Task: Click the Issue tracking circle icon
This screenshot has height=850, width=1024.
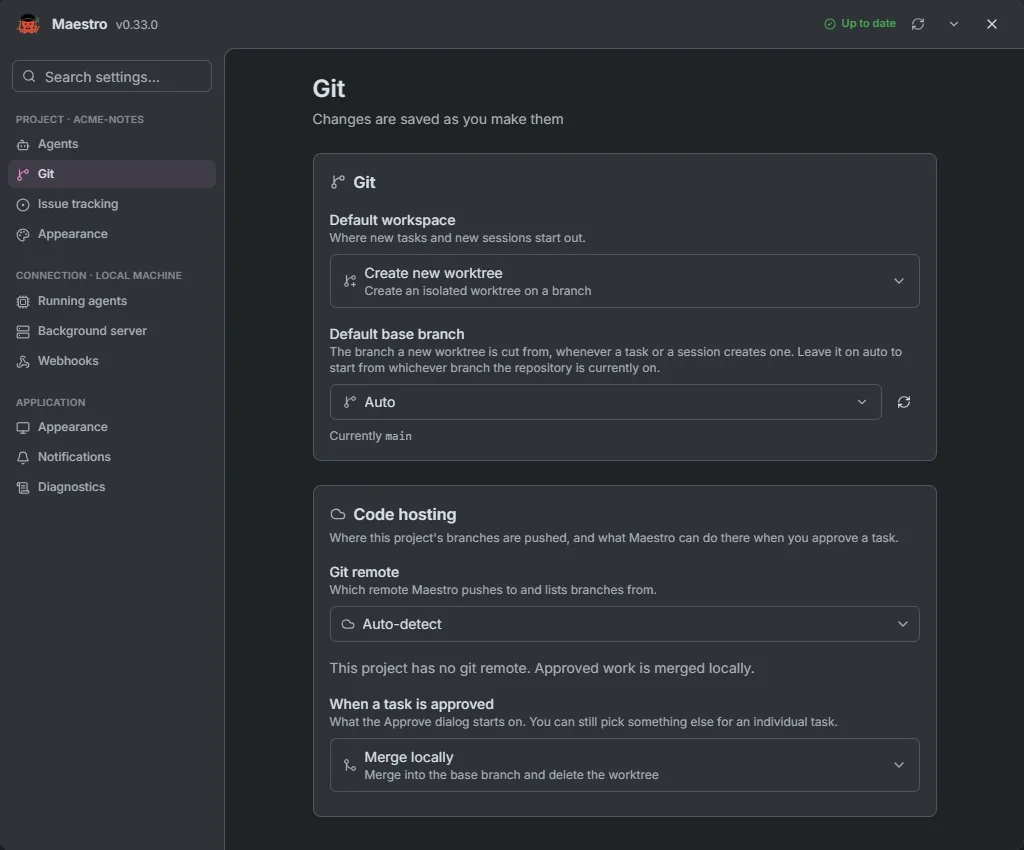Action: click(x=23, y=205)
